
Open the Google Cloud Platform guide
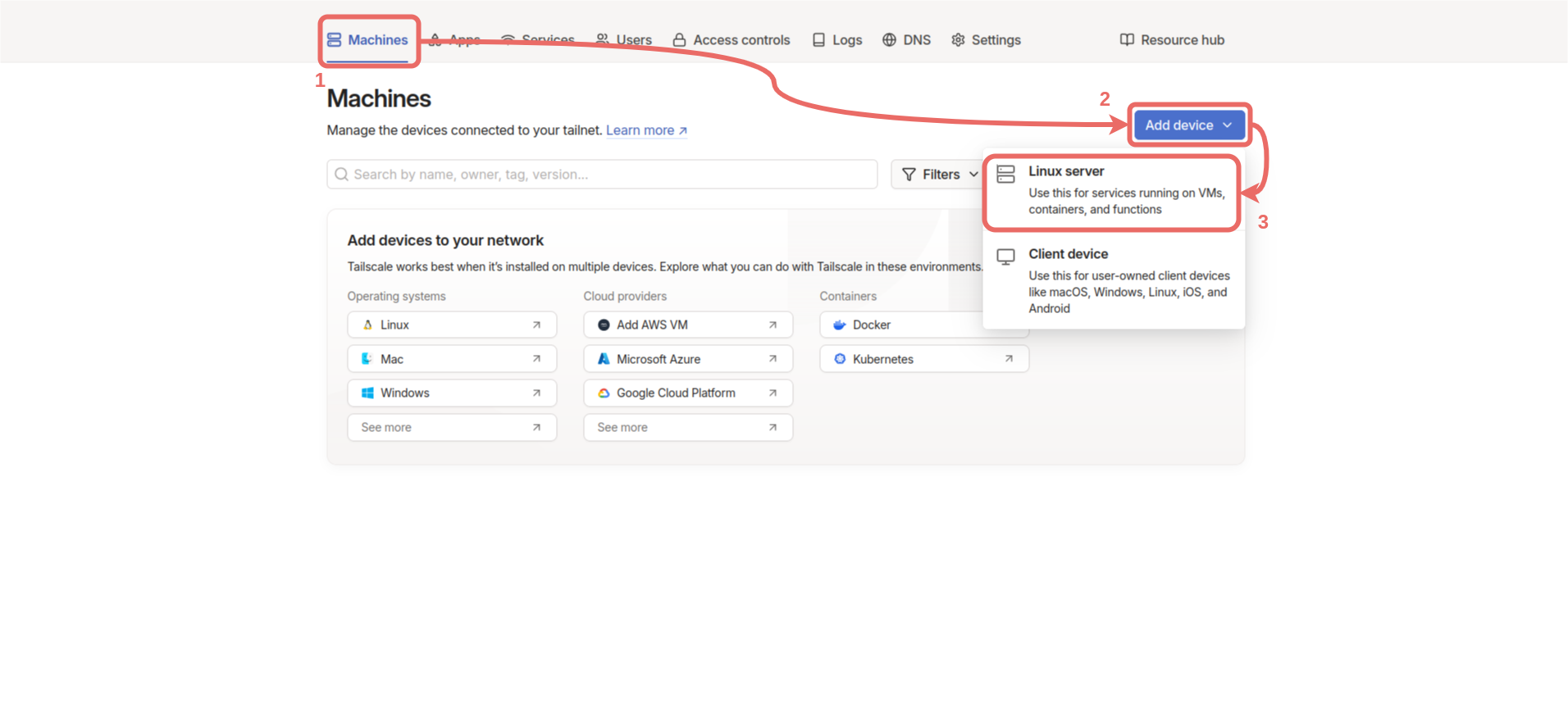coord(688,393)
